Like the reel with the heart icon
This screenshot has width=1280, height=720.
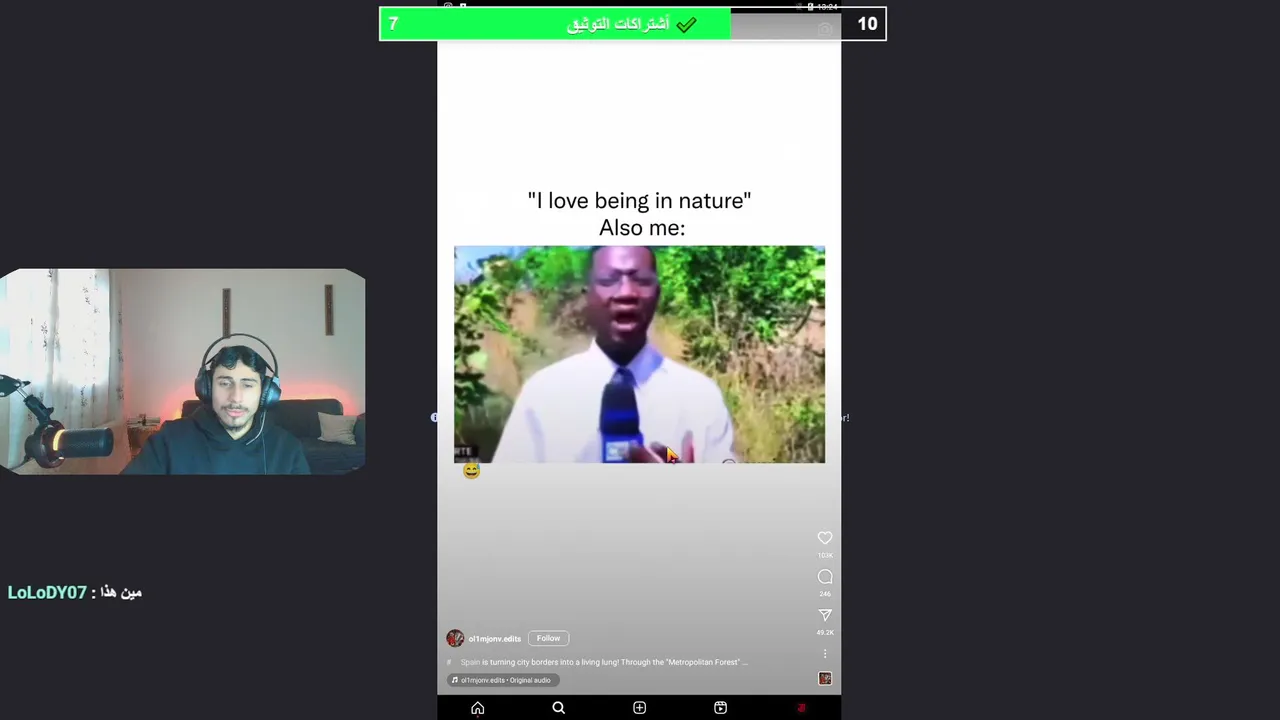pos(825,538)
